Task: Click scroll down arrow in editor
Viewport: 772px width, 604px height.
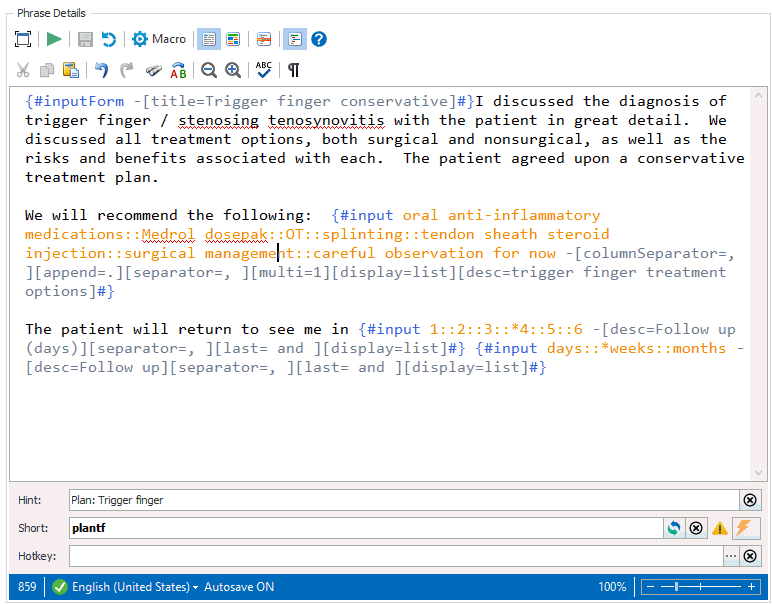Action: coord(758,473)
